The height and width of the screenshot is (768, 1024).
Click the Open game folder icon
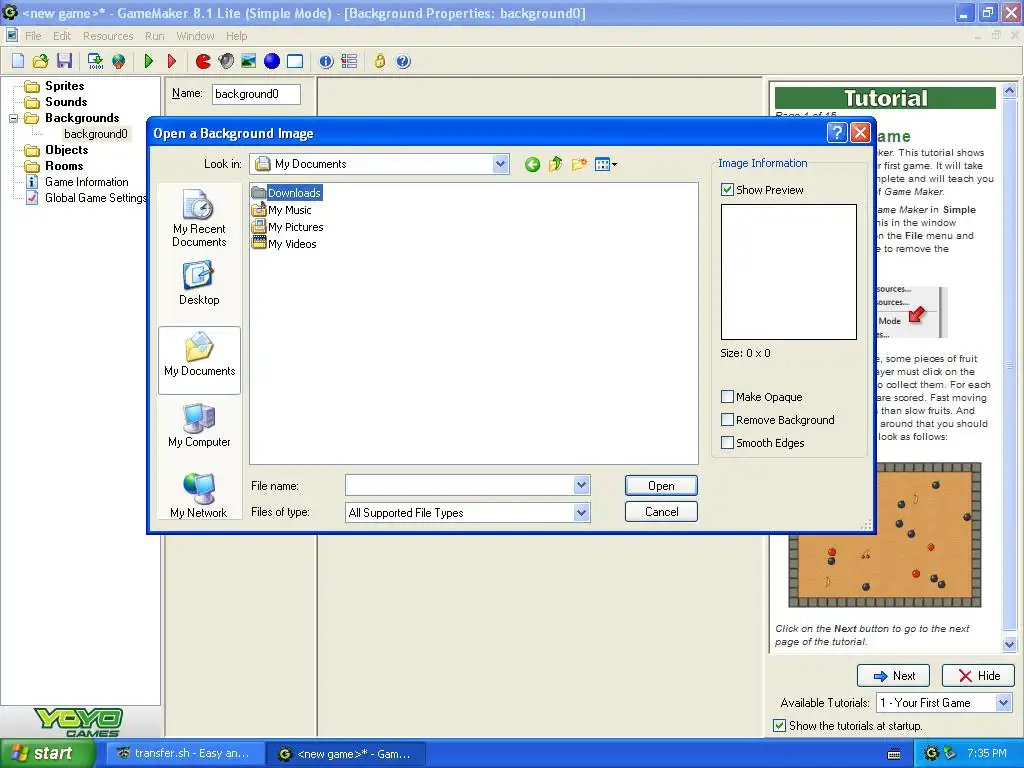[40, 61]
